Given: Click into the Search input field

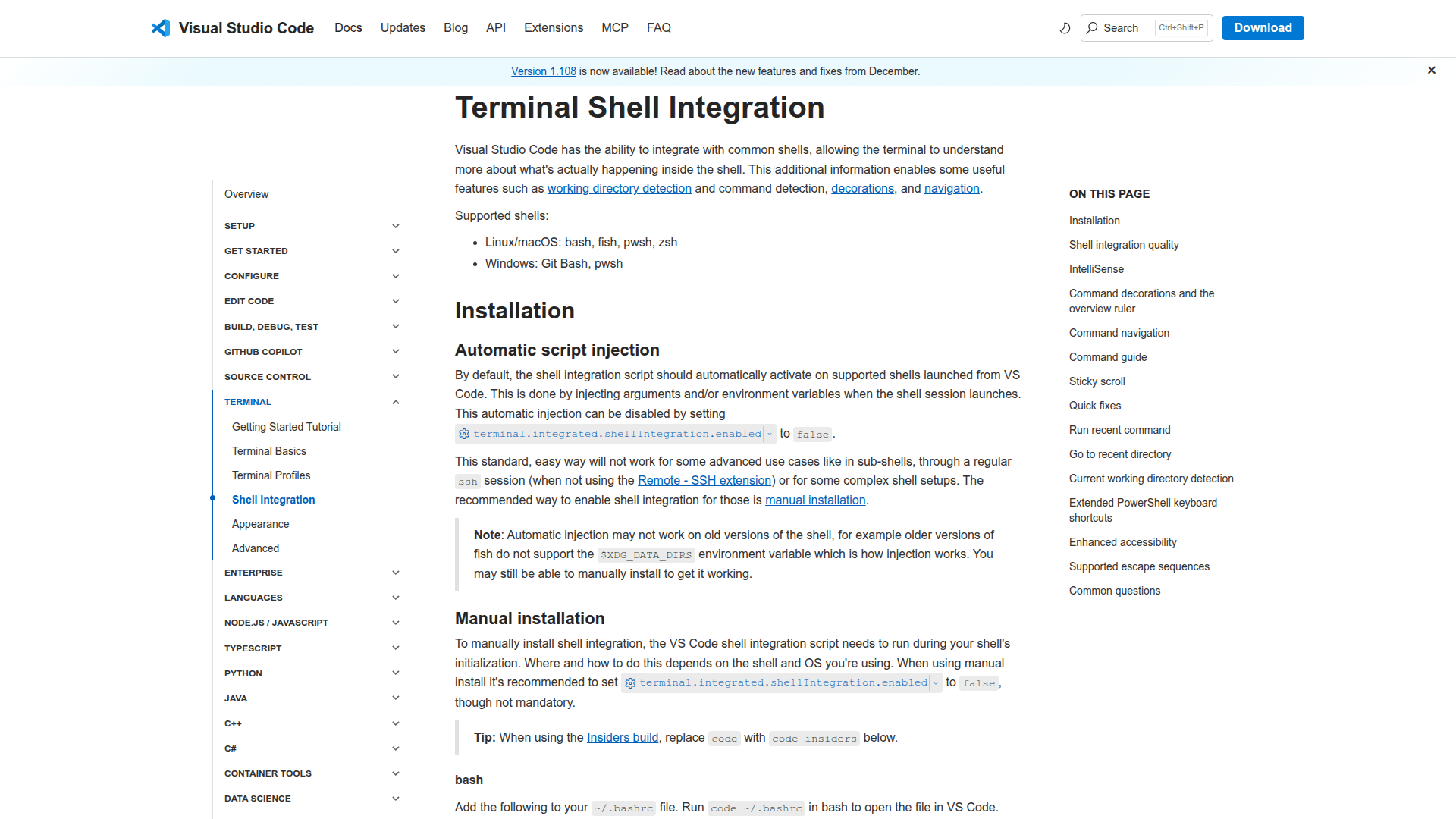Looking at the screenshot, I should (x=1130, y=27).
